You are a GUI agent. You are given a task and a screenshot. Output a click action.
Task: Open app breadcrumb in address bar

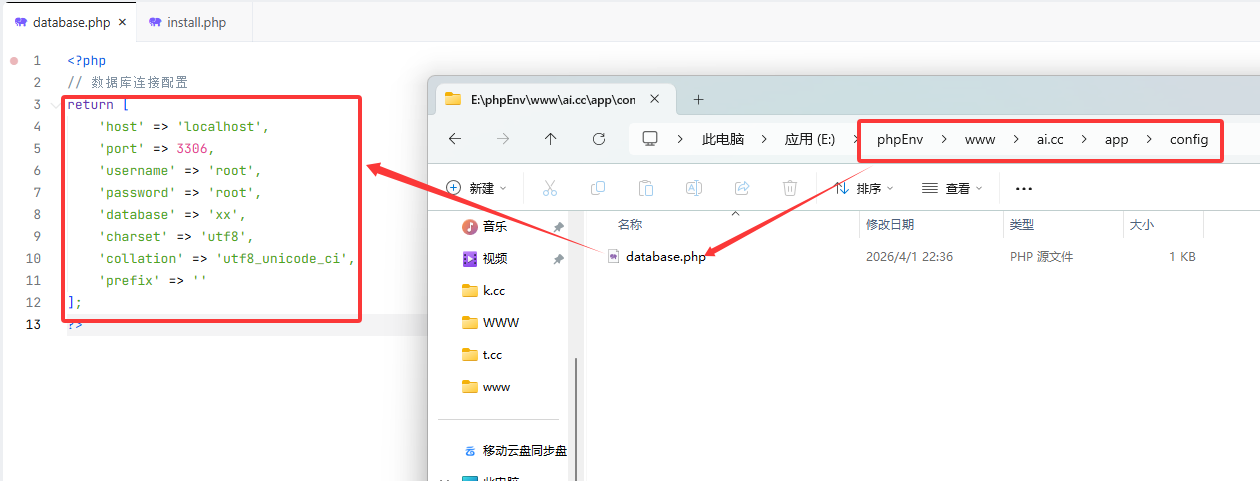[x=1116, y=139]
